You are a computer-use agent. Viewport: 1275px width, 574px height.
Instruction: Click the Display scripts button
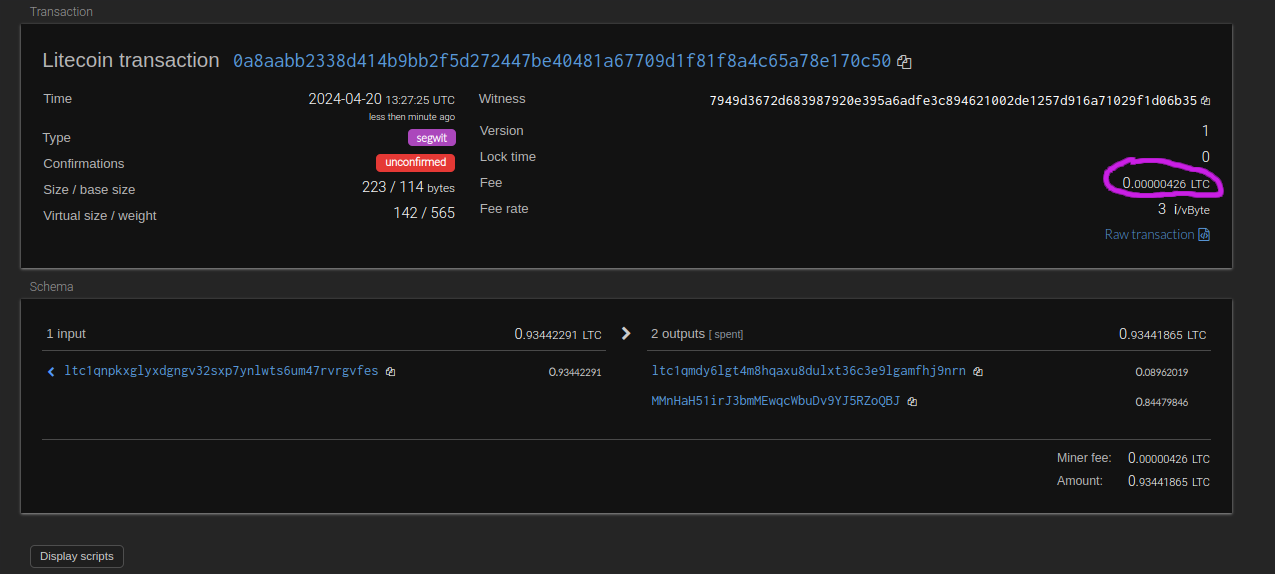[x=77, y=556]
